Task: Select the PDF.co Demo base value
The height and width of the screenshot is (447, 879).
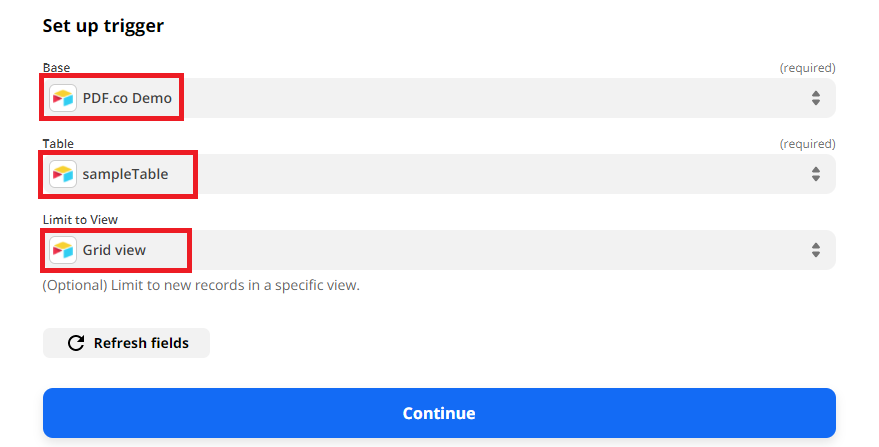Action: [x=127, y=98]
